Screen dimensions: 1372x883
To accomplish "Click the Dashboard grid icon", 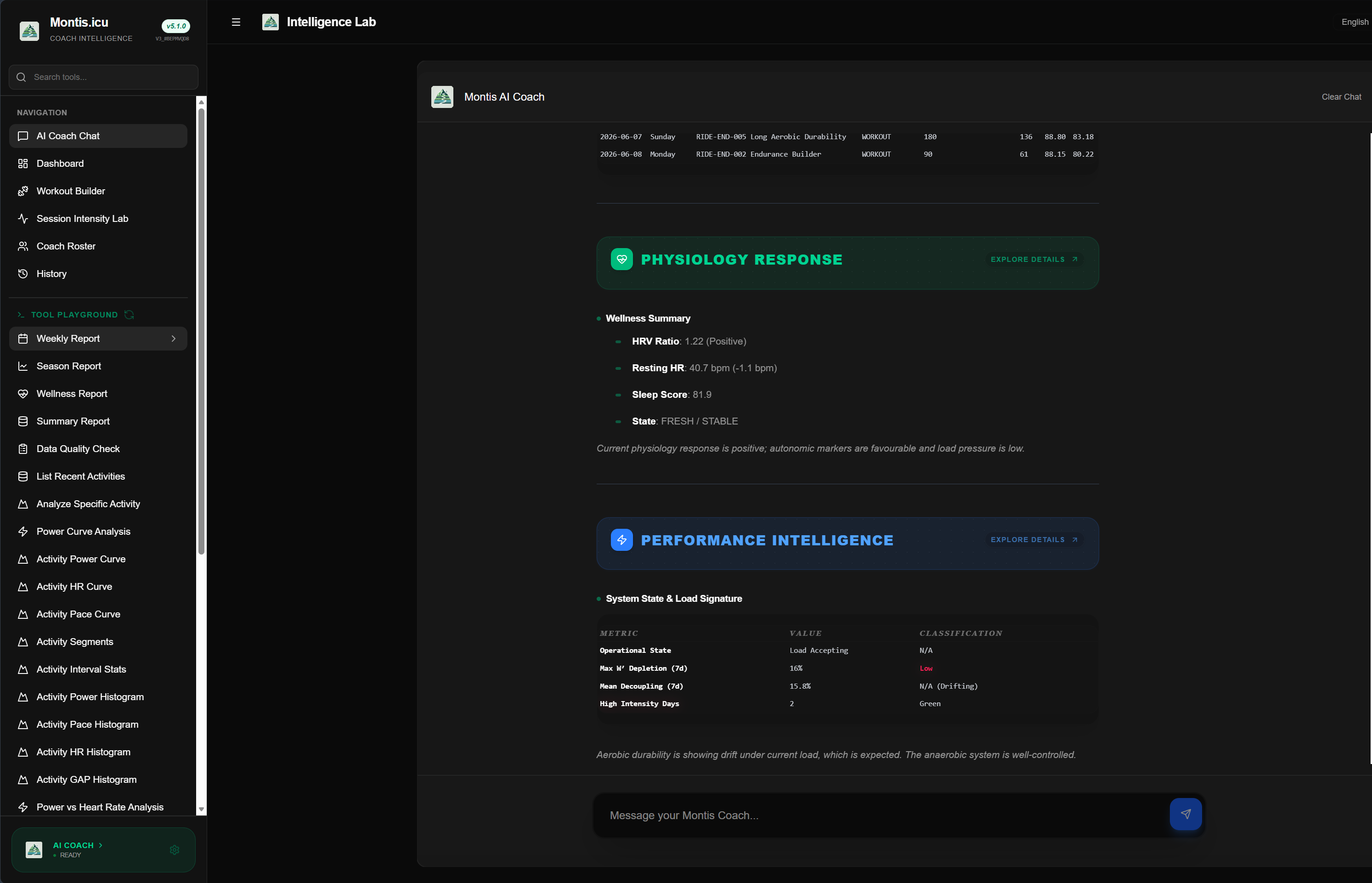I will coord(23,164).
